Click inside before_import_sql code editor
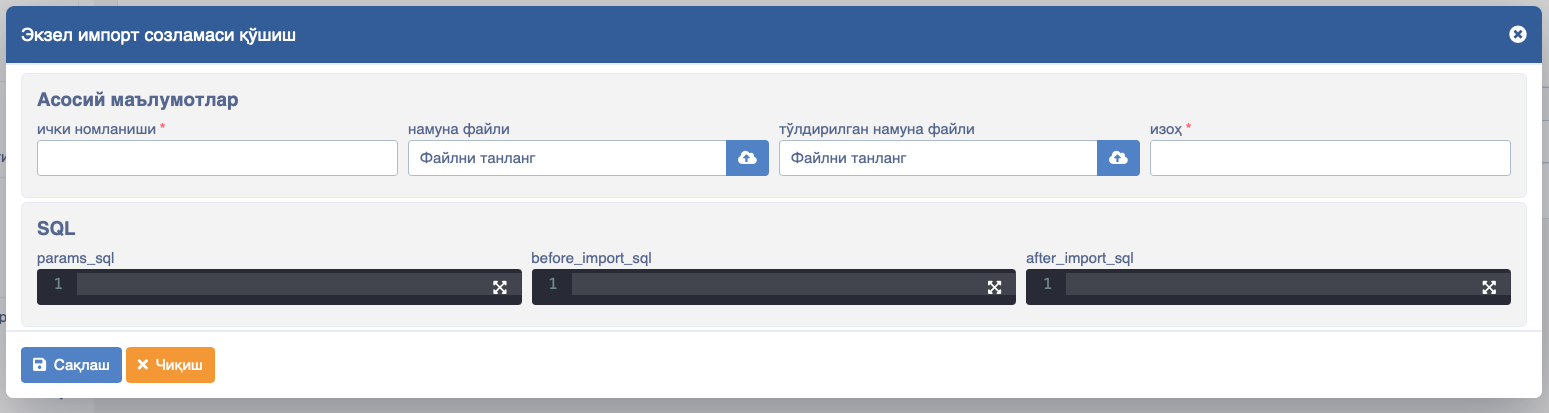Image resolution: width=1549 pixels, height=413 pixels. click(774, 286)
